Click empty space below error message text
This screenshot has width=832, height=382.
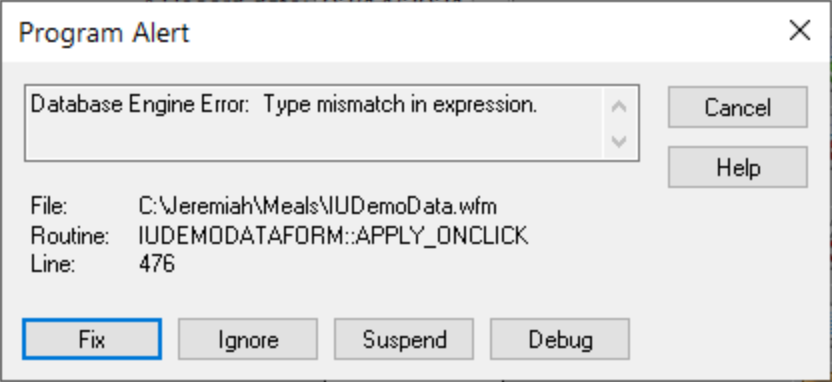[313, 139]
